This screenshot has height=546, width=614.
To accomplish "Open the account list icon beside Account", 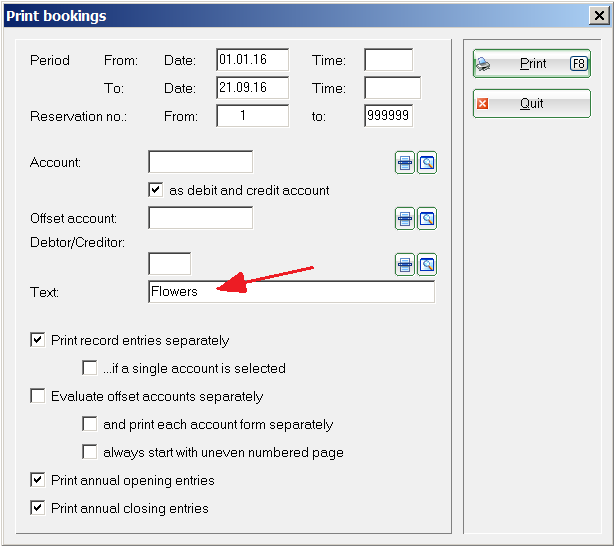I will [x=405, y=163].
